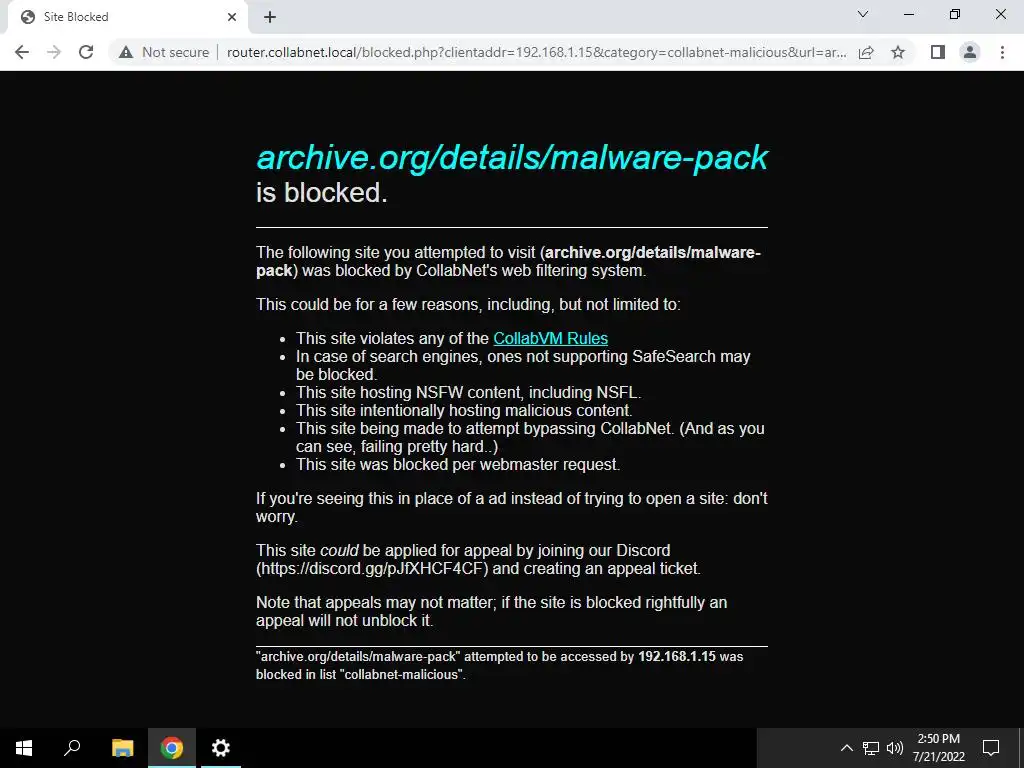Open a new browser tab
This screenshot has height=768, width=1024.
click(270, 17)
